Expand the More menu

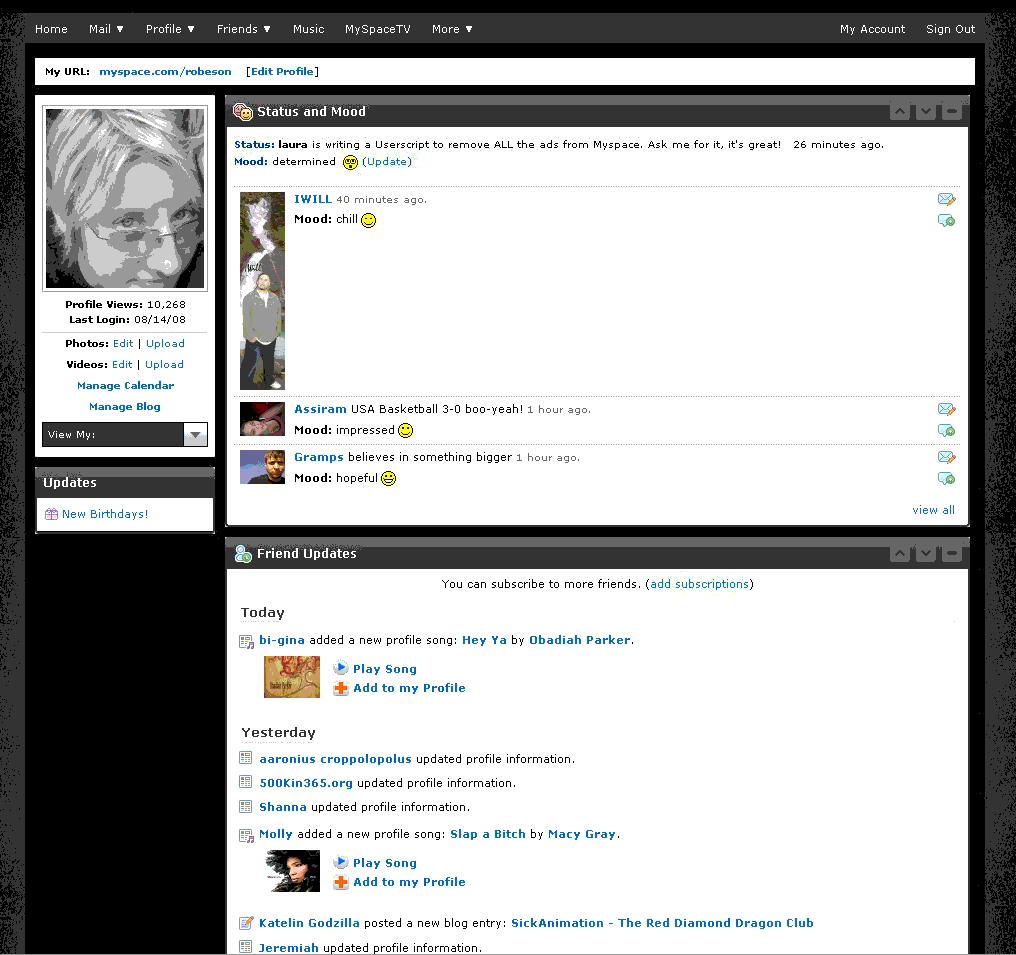point(452,29)
